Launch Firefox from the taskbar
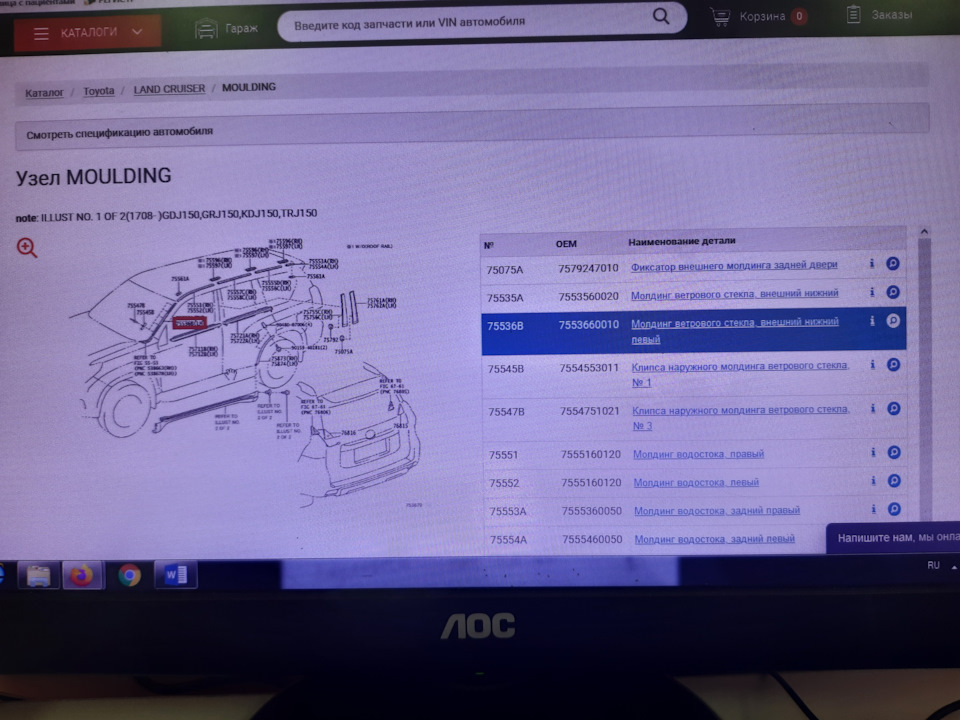The image size is (960, 720). (x=83, y=575)
